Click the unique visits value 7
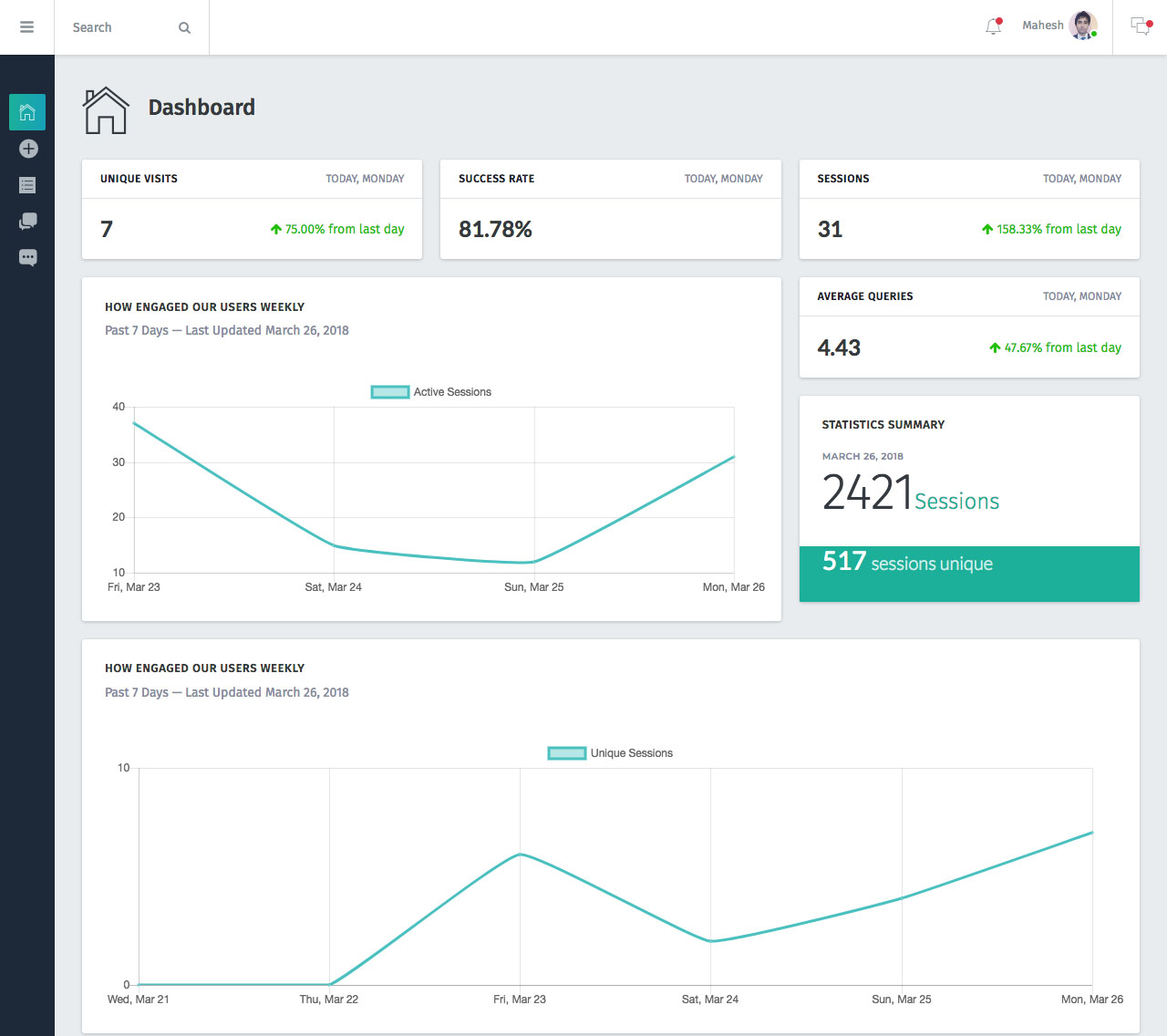 107,230
